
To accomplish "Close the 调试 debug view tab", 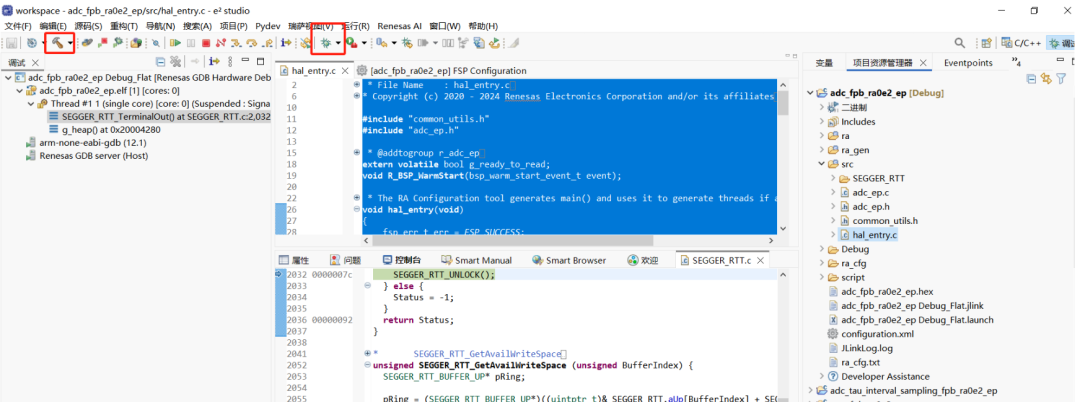I will (36, 63).
